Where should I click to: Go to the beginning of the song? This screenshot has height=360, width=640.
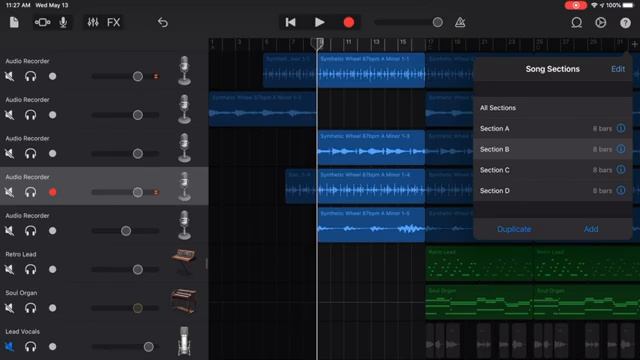click(x=291, y=22)
